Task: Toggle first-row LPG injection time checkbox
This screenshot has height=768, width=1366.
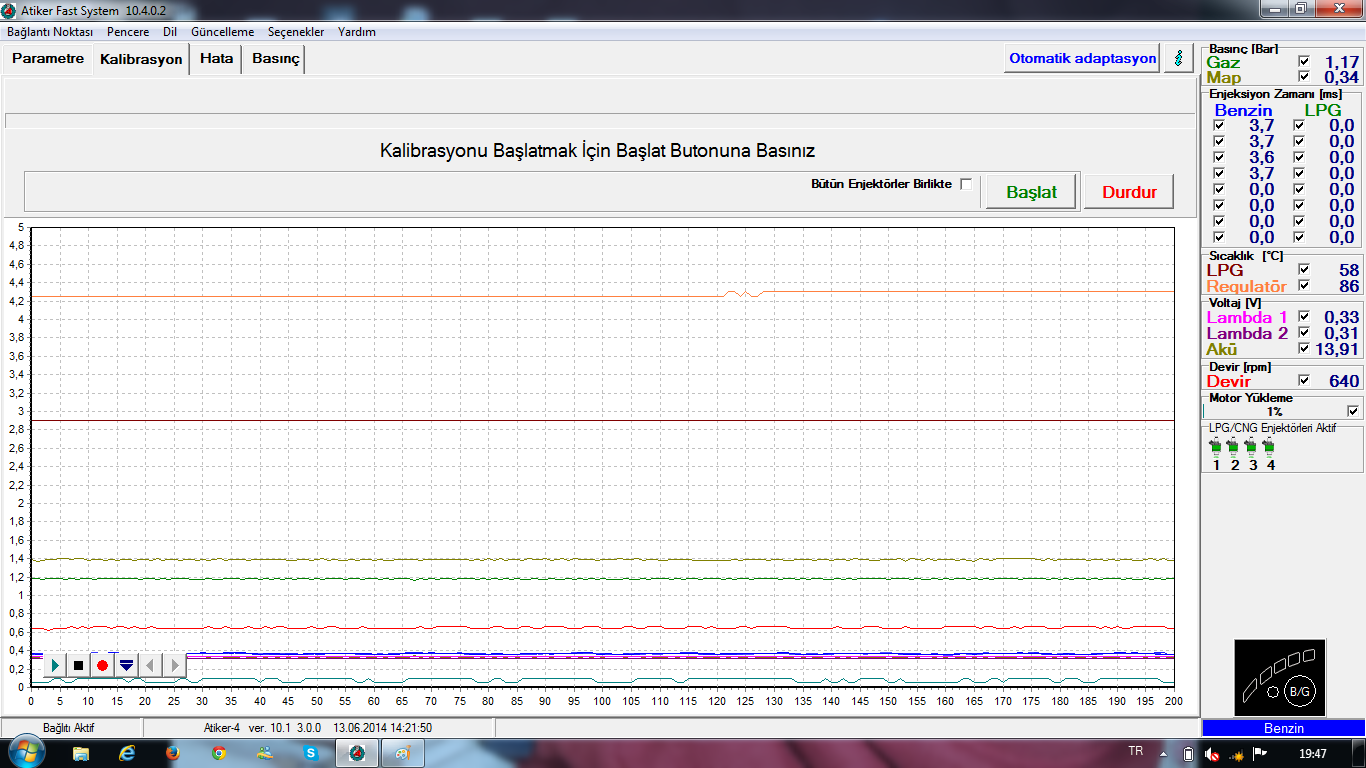Action: [x=1298, y=126]
